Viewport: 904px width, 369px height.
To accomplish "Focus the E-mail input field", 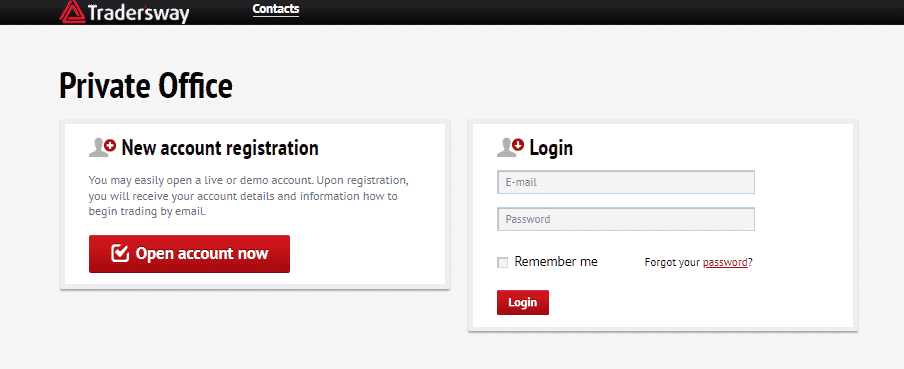I will [x=626, y=182].
